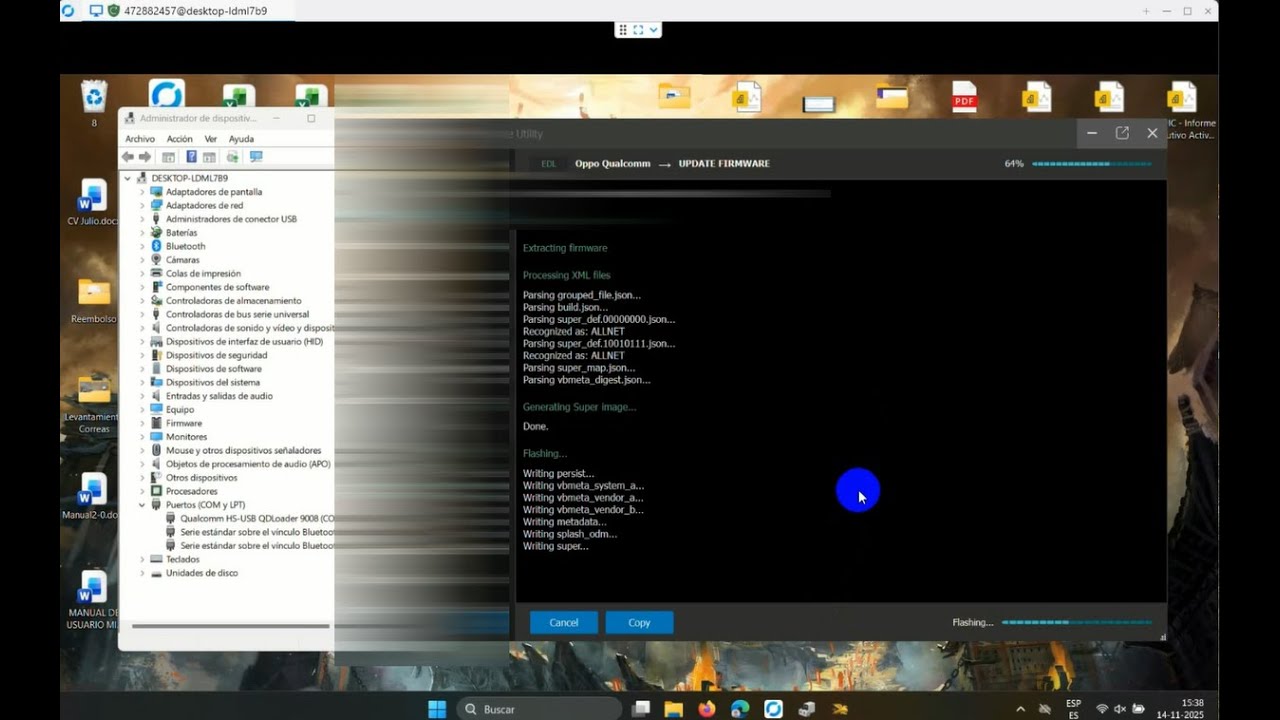Click the Buscar search box in taskbar
The image size is (1280, 720).
coord(541,709)
